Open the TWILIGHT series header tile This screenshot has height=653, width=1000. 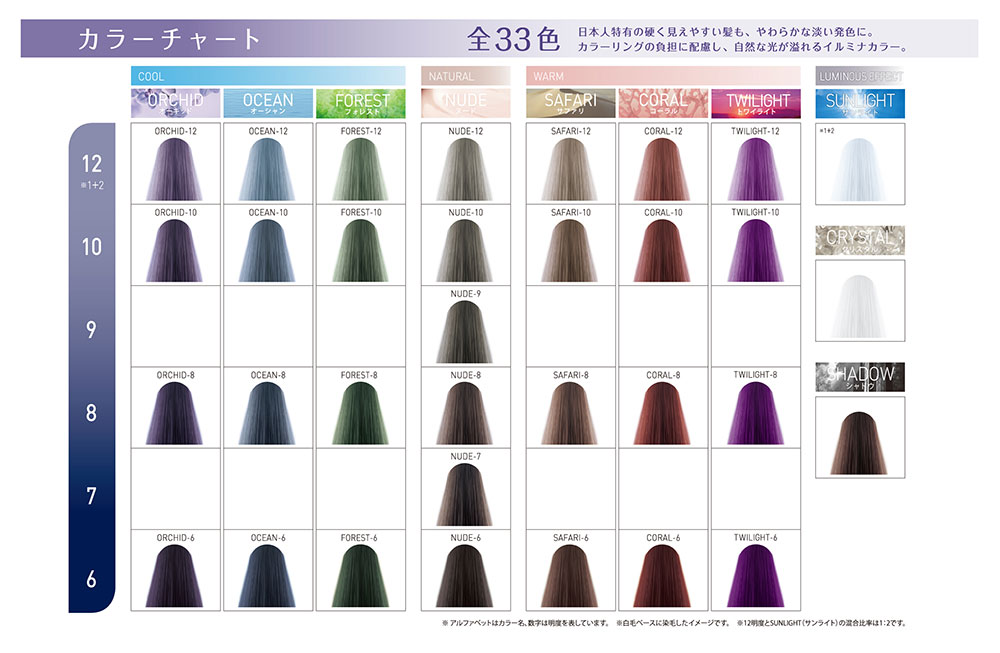[x=756, y=103]
